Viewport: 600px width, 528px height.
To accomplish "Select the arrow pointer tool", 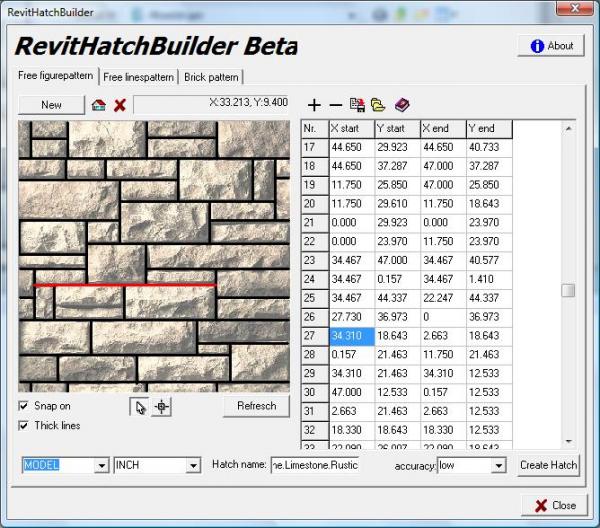I will tap(140, 407).
